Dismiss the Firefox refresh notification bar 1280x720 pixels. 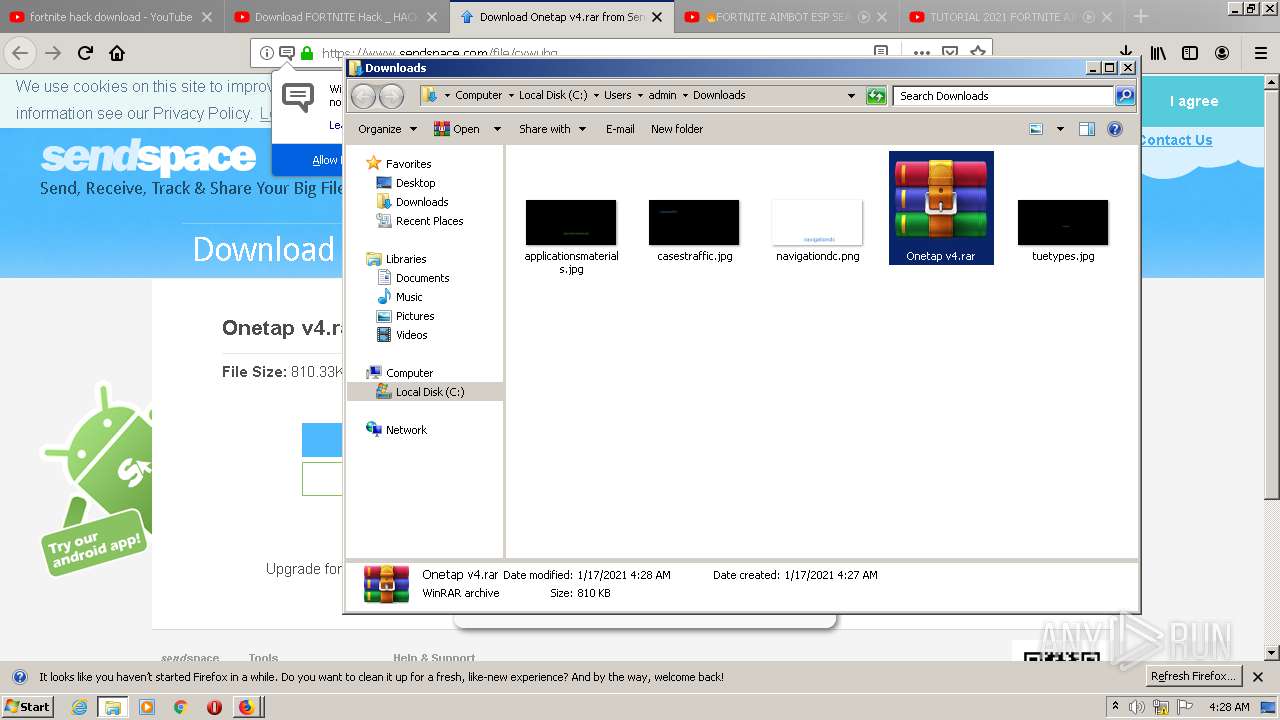click(x=1258, y=677)
